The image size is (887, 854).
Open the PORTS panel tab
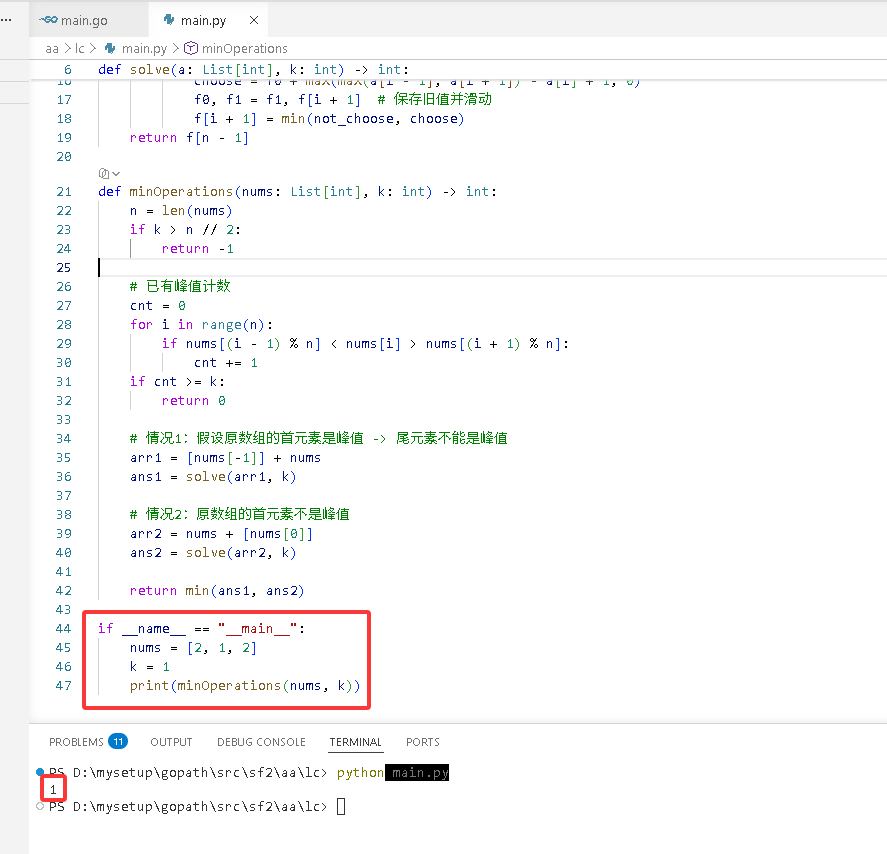click(x=423, y=741)
